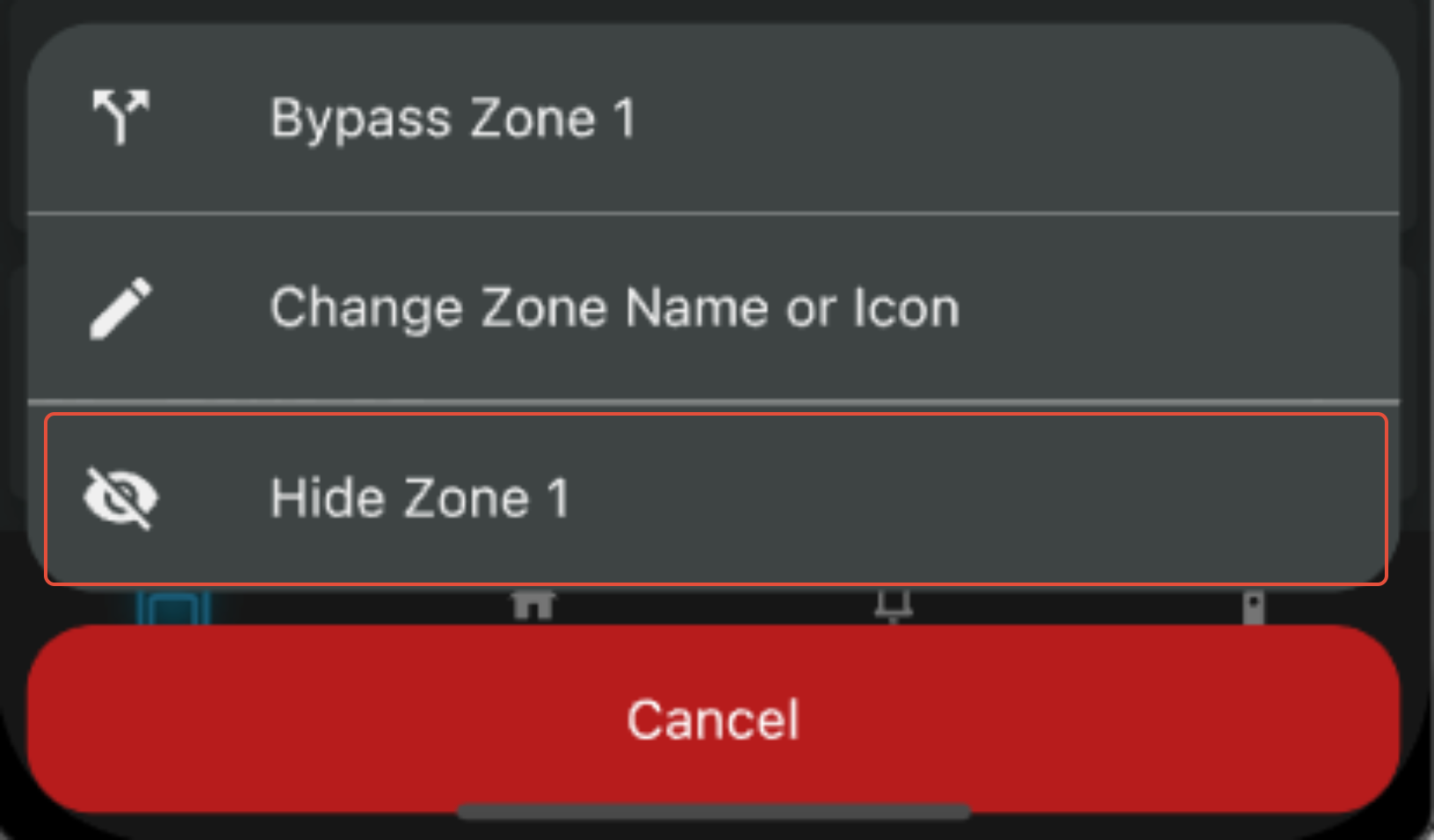Click the gray device icon at far right
Screen dimensions: 1434x840
(1253, 607)
